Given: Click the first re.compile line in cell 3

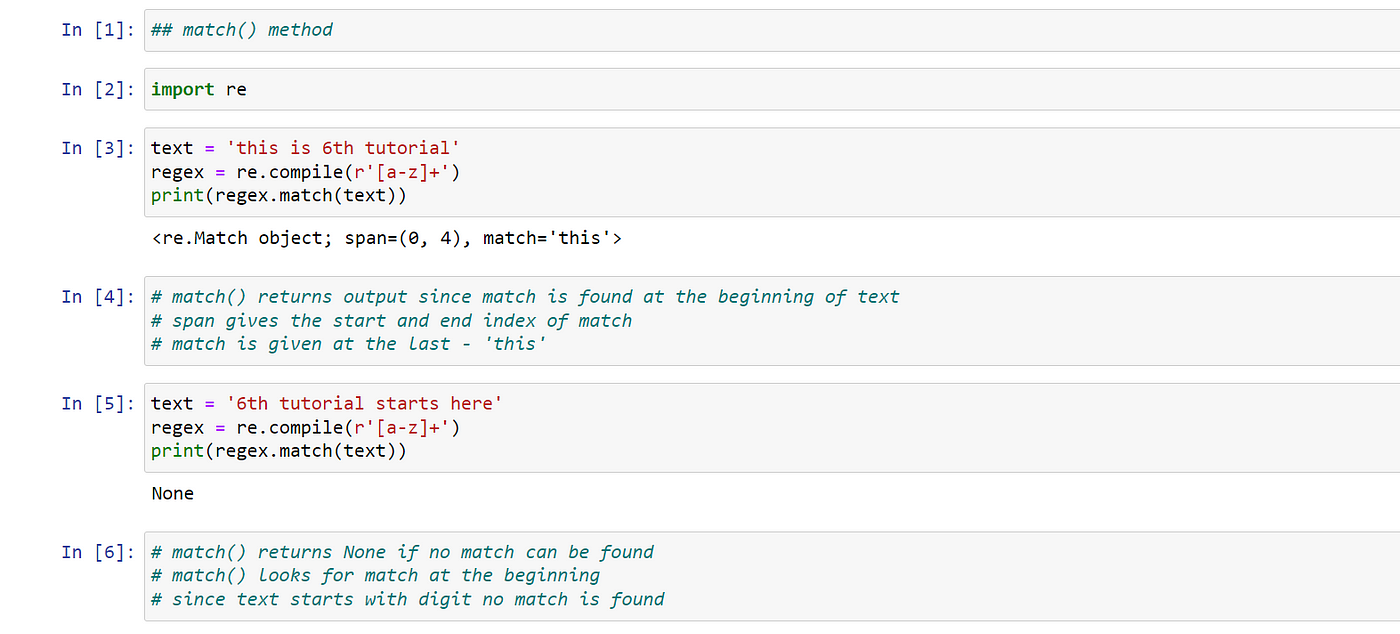Looking at the screenshot, I should [306, 172].
